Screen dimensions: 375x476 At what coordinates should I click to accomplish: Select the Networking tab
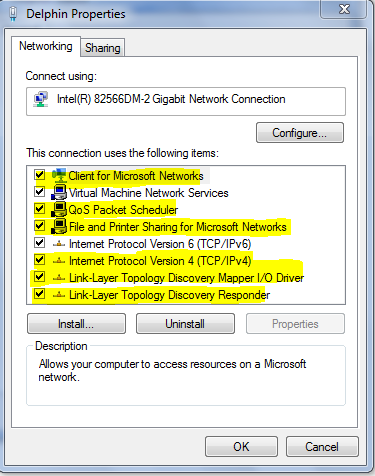[x=46, y=46]
